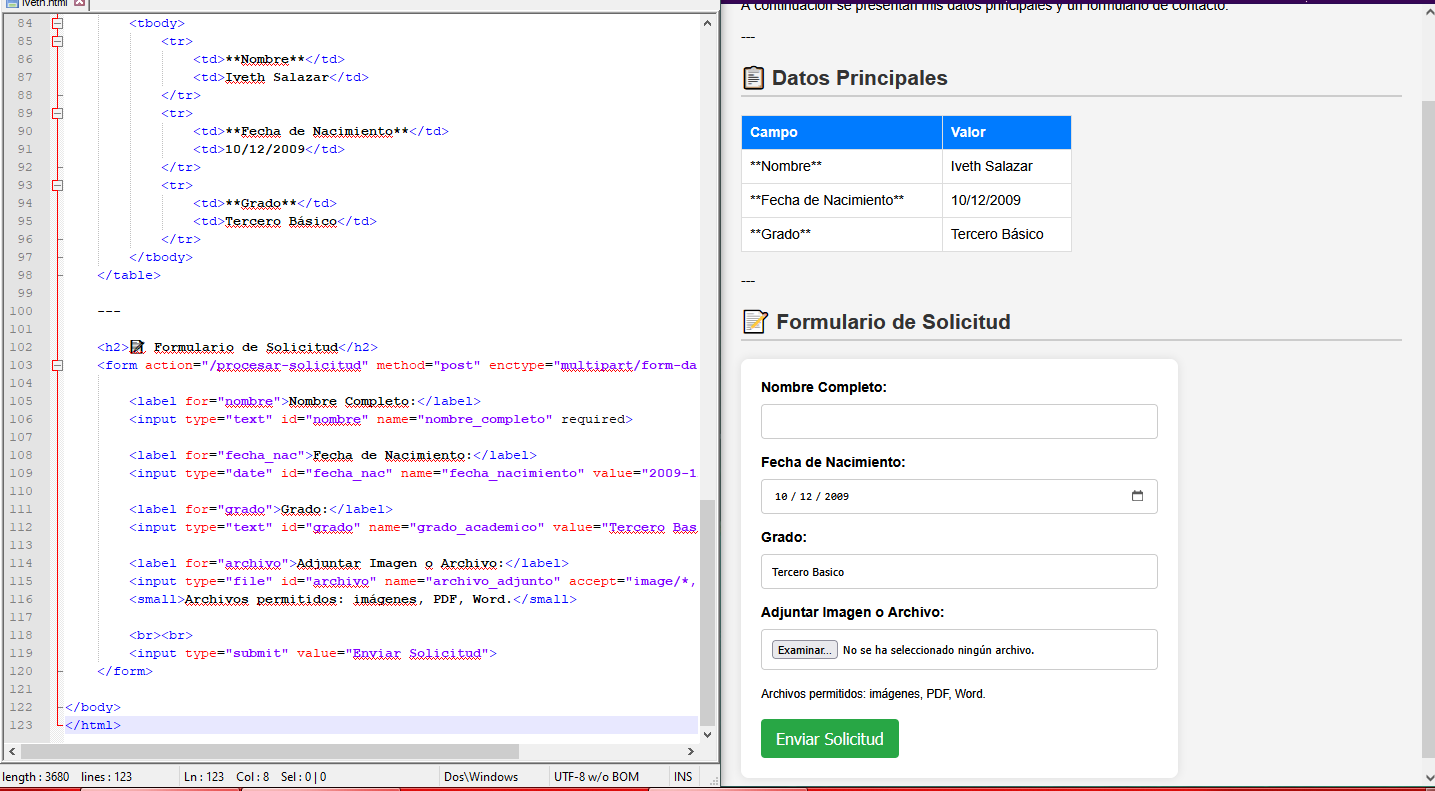1435x791 pixels.
Task: Switch to the Iveth.html tab
Action: (x=40, y=4)
